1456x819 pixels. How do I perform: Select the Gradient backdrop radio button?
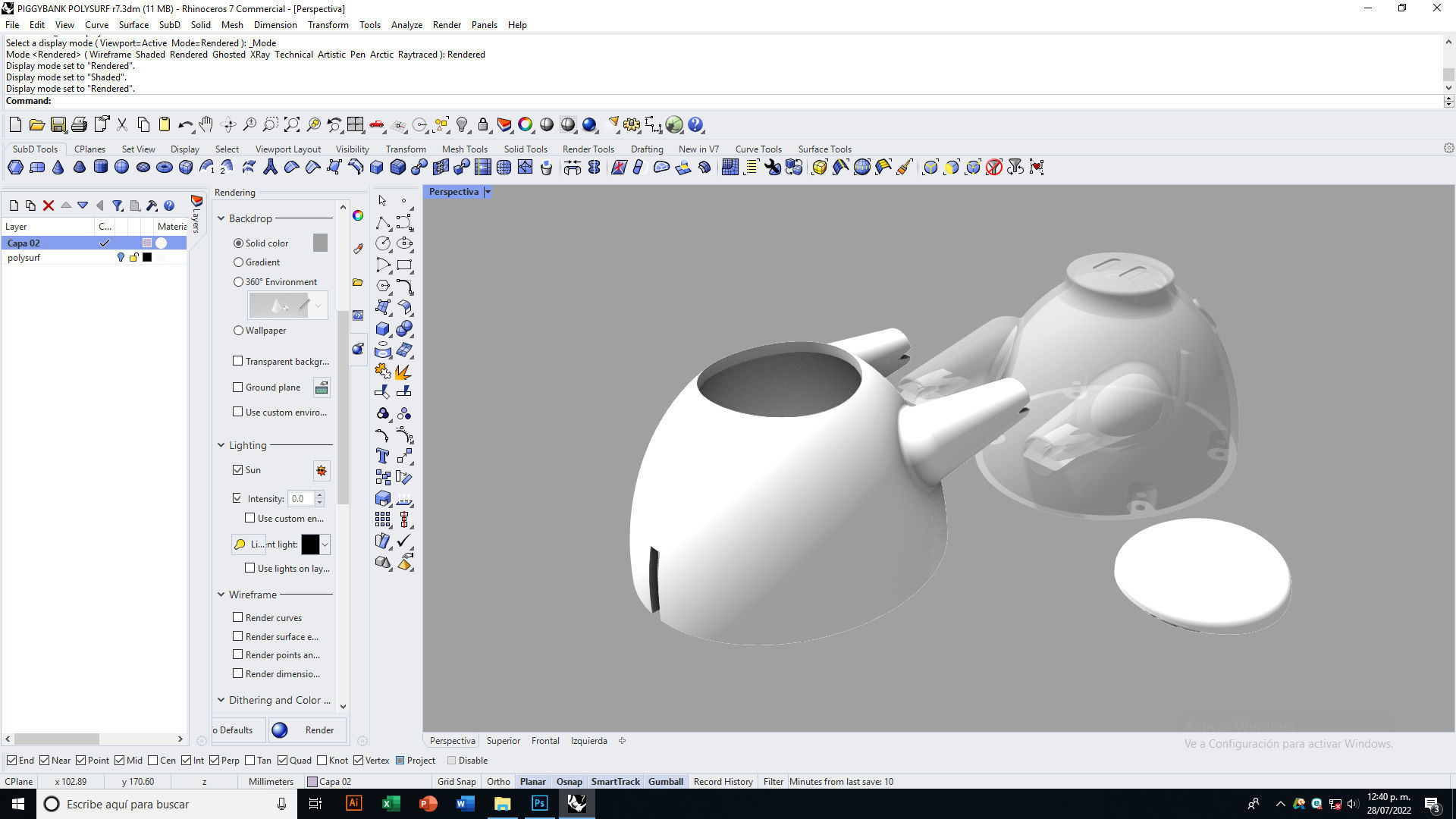[239, 262]
